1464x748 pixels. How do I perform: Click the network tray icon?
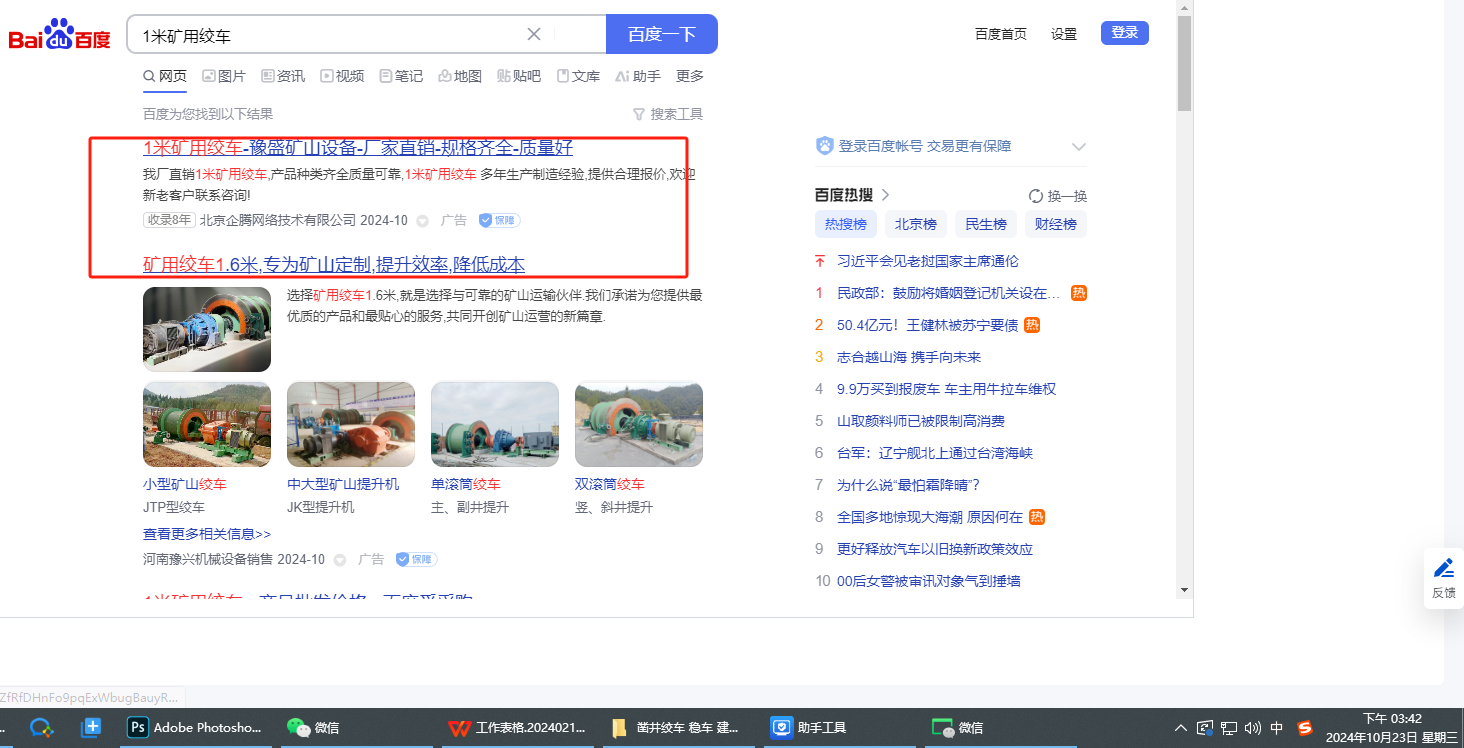coord(1229,728)
